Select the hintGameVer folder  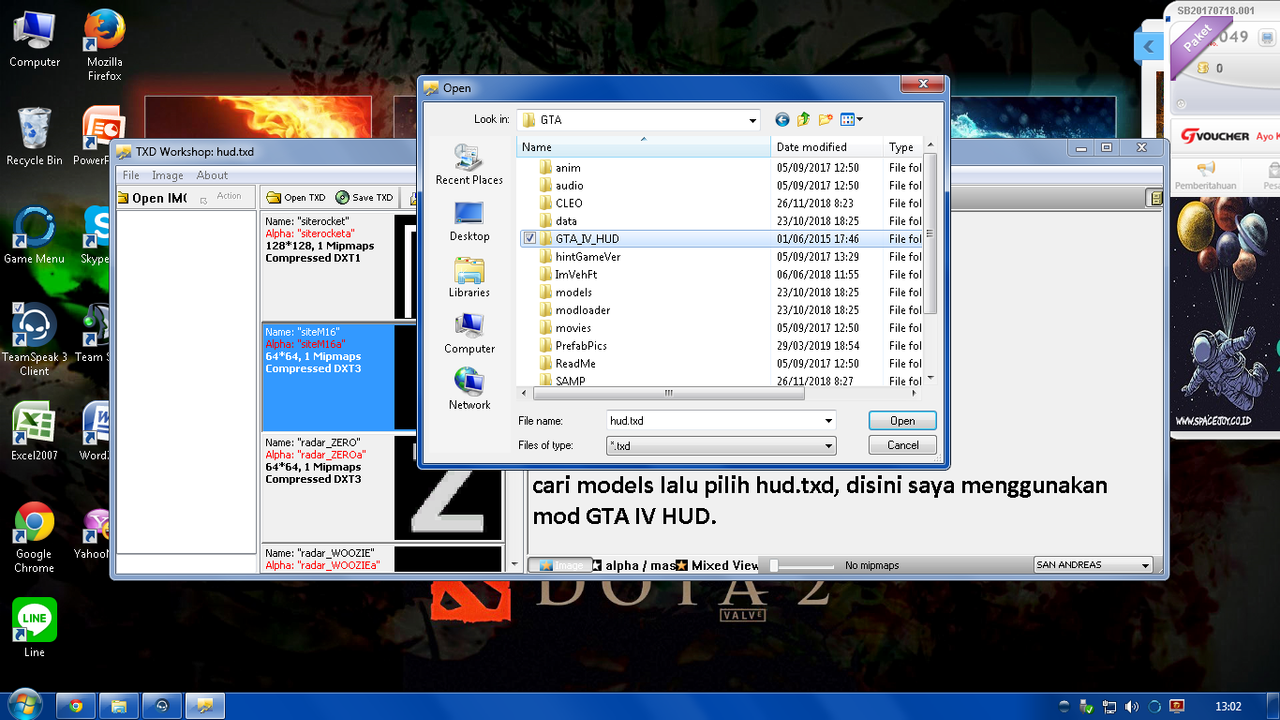(x=588, y=257)
